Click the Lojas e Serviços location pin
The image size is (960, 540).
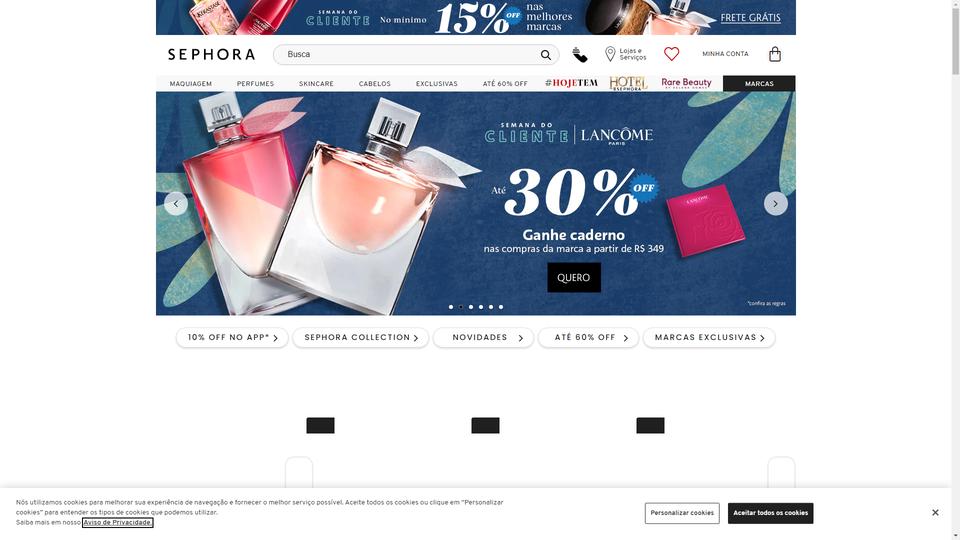[x=610, y=54]
